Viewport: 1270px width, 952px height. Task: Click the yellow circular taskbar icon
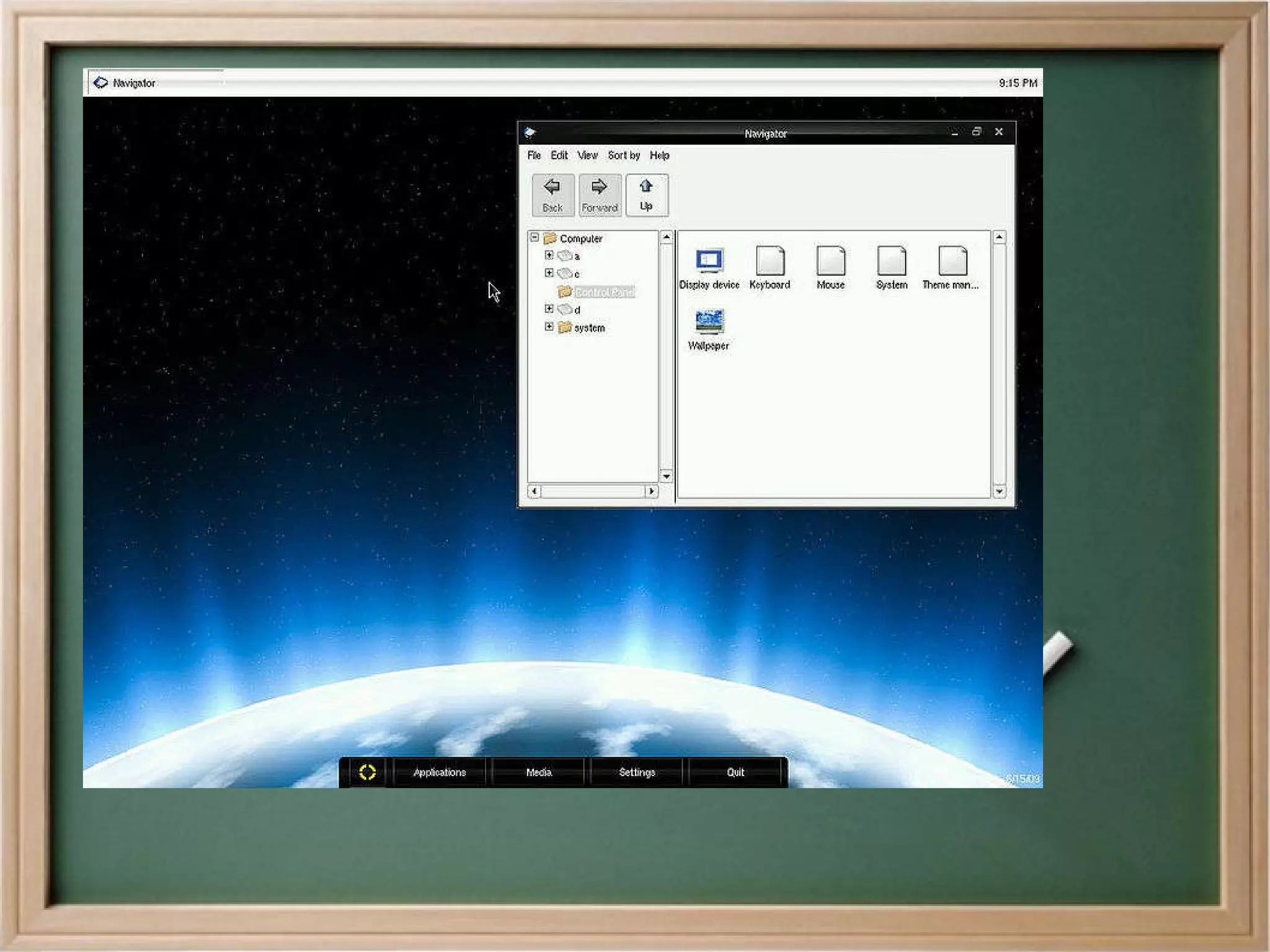367,772
